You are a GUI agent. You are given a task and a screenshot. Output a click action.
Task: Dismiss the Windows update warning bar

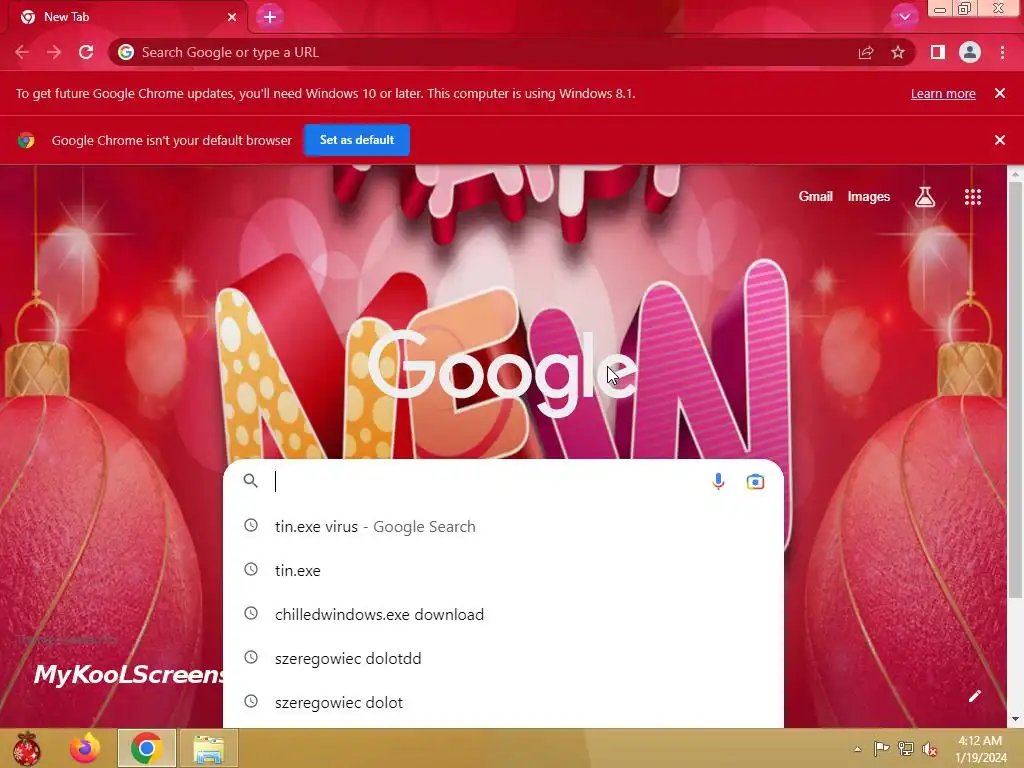coord(1000,93)
